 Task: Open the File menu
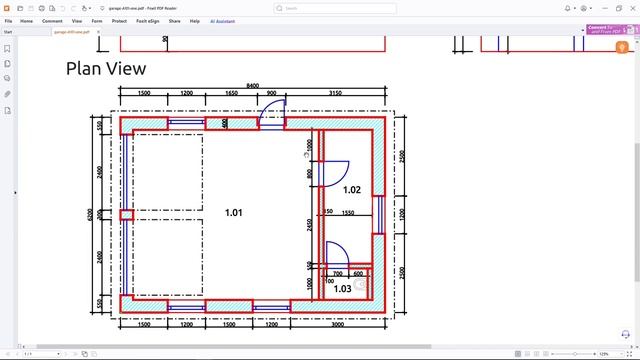[x=8, y=21]
